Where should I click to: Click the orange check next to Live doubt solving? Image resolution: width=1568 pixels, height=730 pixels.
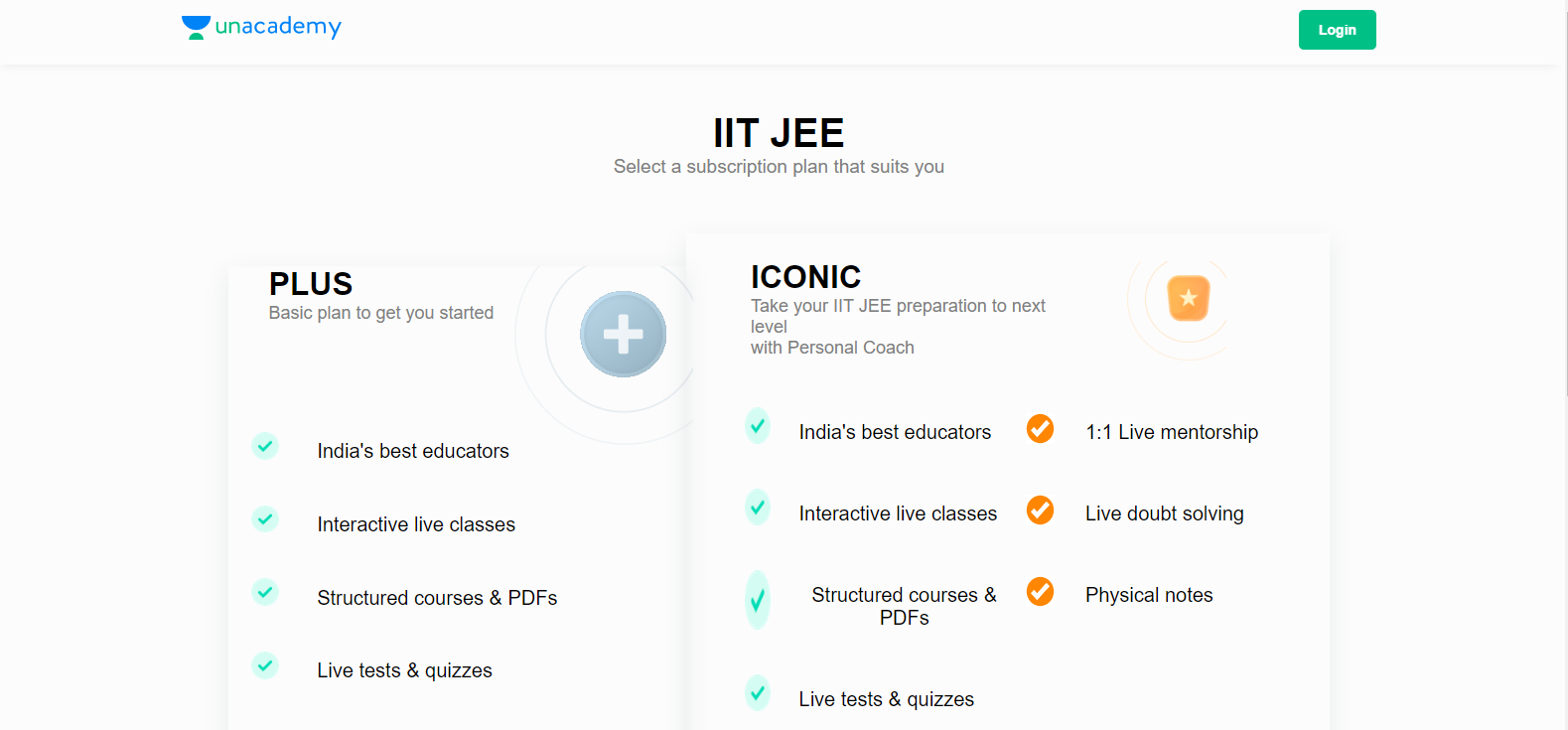(x=1040, y=511)
